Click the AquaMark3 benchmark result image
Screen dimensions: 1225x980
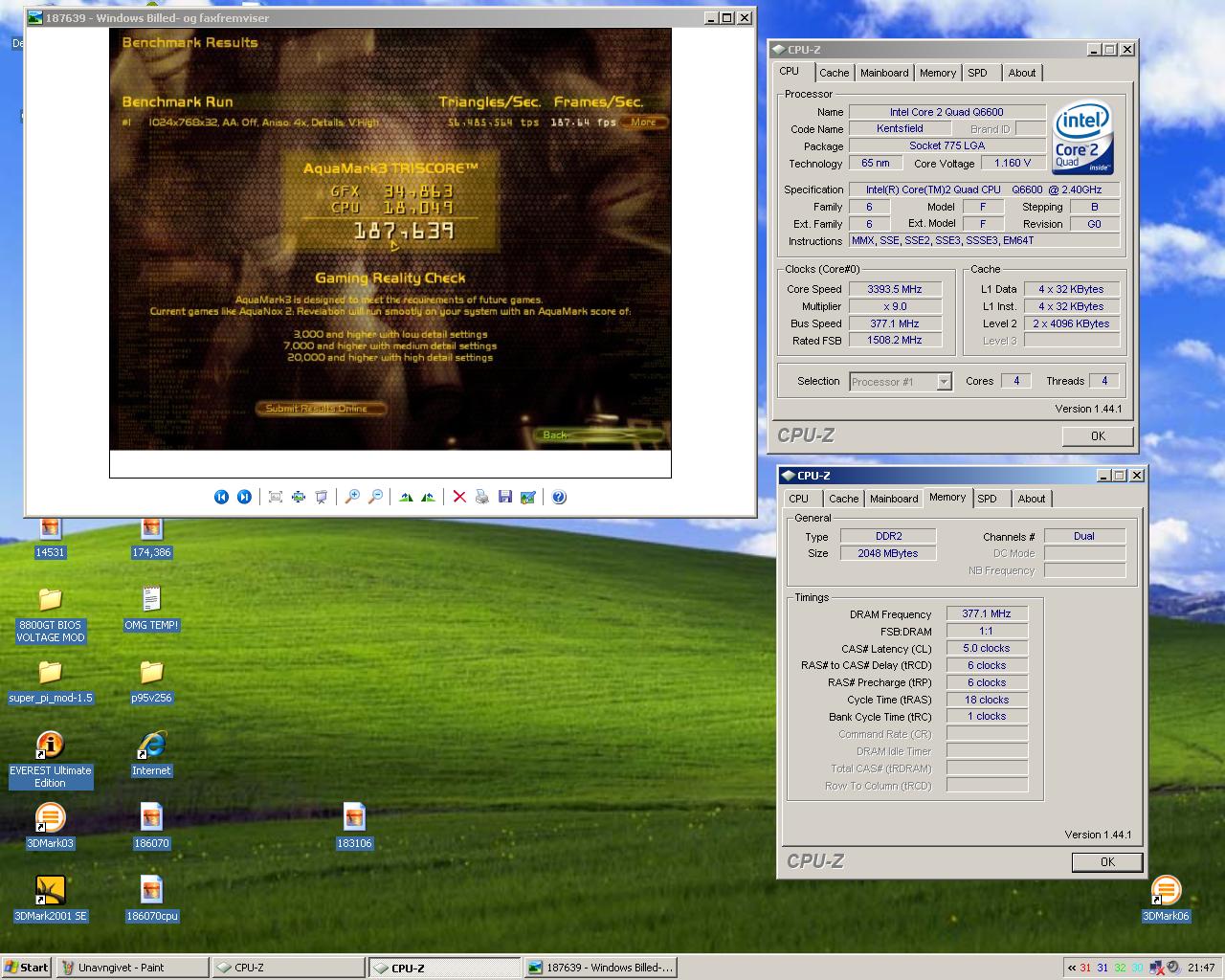coord(390,239)
